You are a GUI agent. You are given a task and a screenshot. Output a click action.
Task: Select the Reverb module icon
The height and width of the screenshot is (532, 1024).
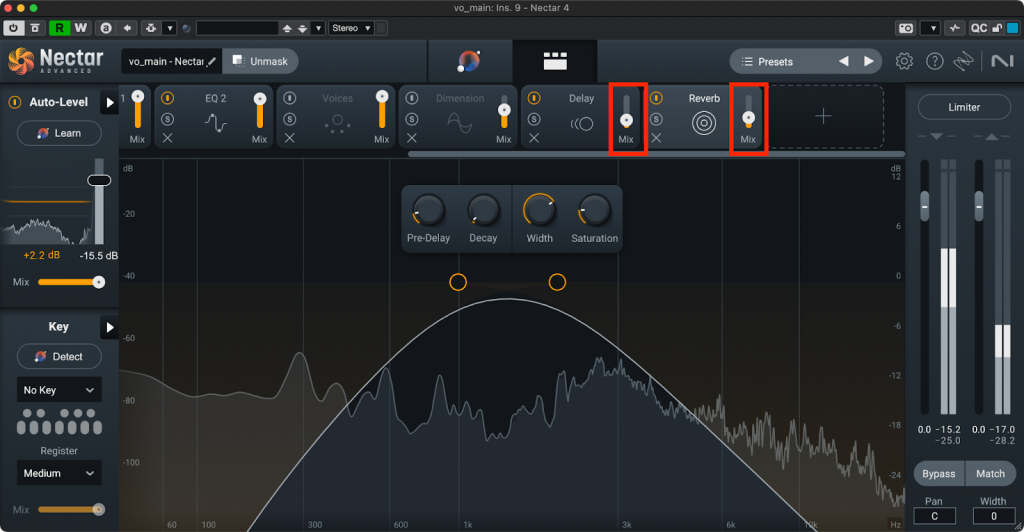704,123
